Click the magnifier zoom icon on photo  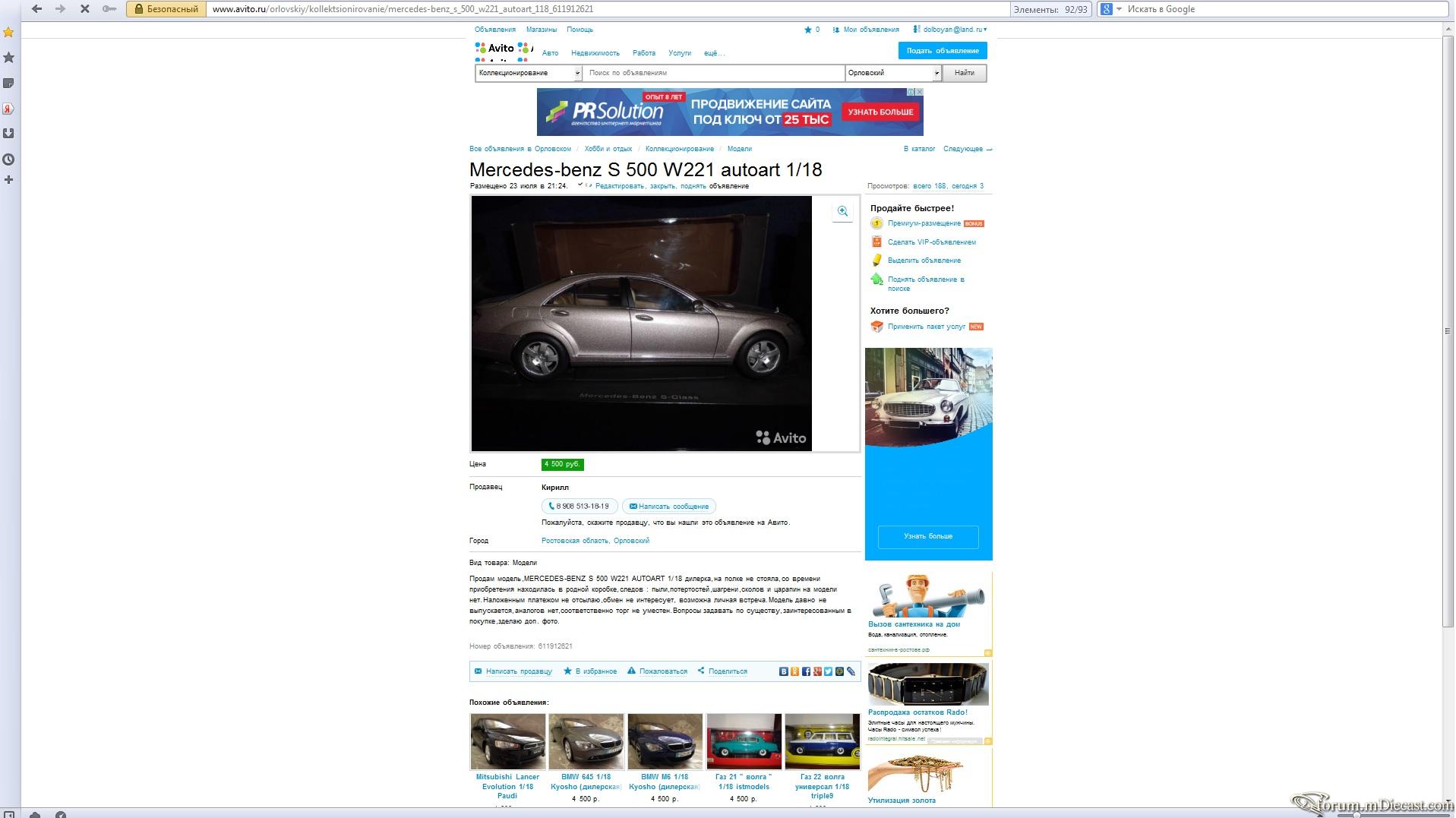point(842,212)
